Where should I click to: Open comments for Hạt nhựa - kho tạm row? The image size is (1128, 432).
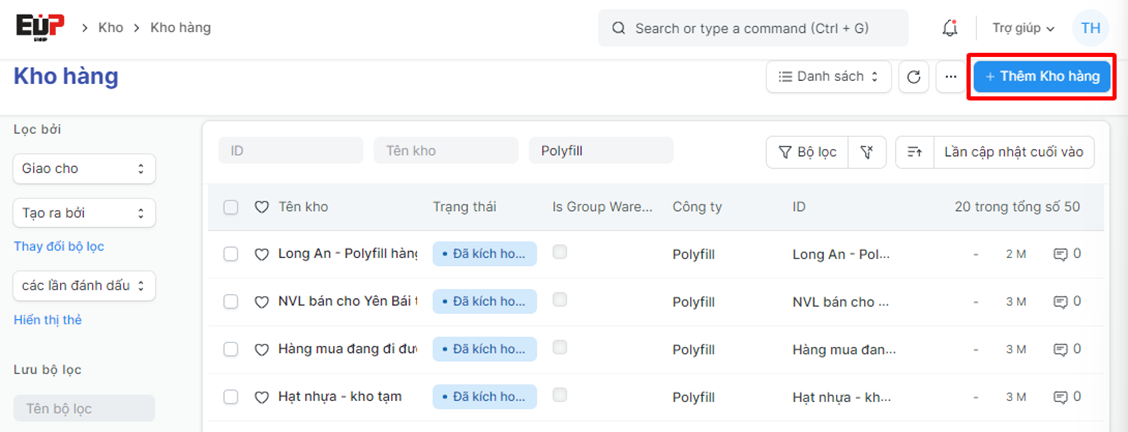[1067, 397]
